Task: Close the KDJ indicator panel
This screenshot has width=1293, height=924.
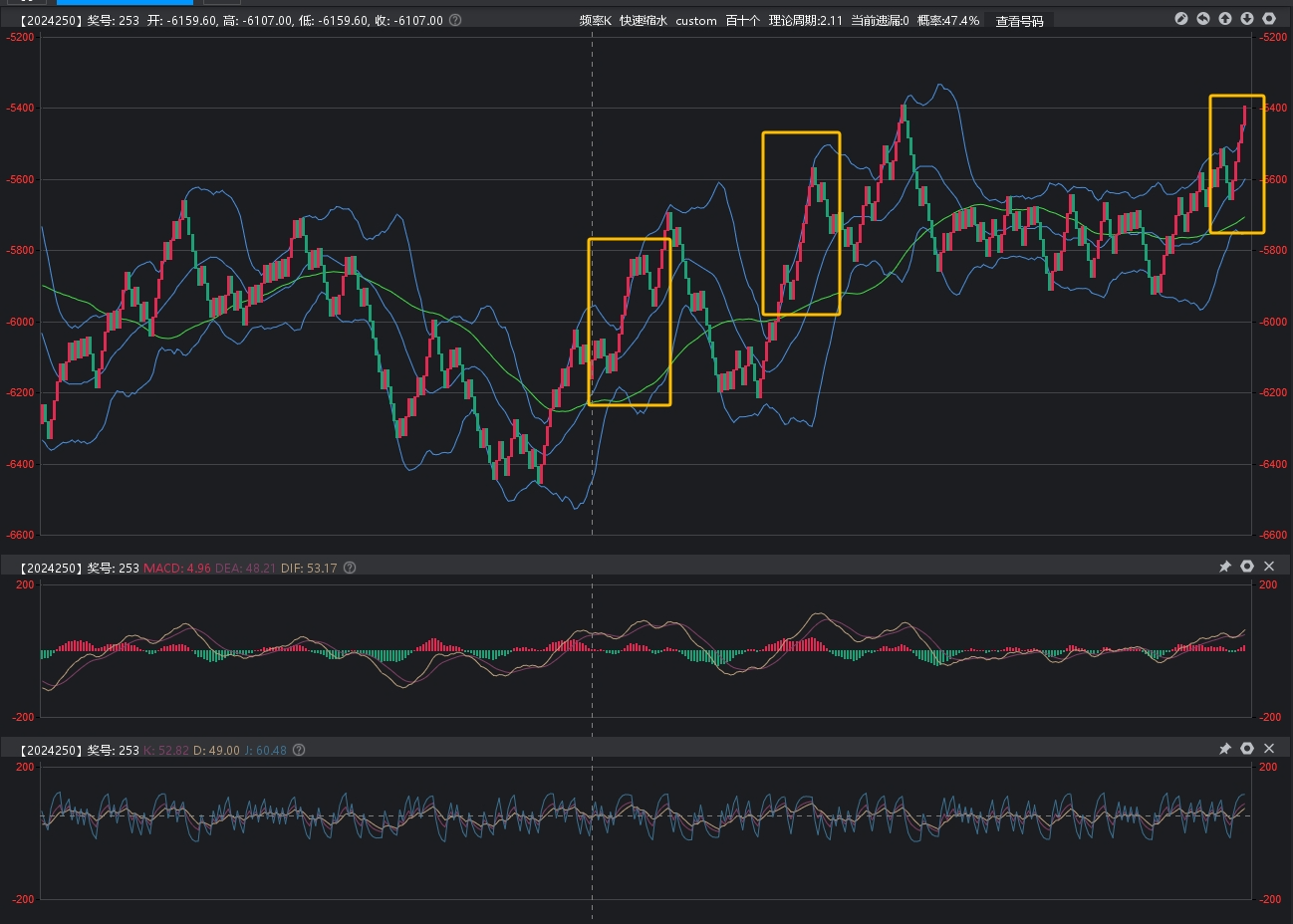Action: 1269,749
